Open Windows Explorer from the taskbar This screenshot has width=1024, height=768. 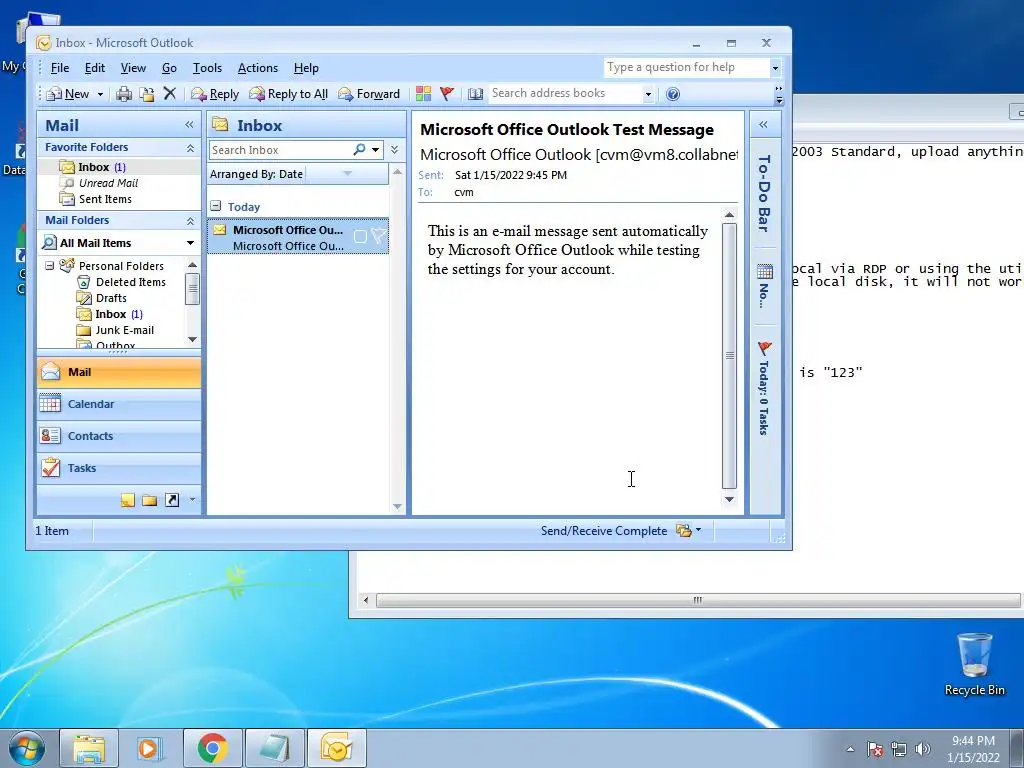89,749
